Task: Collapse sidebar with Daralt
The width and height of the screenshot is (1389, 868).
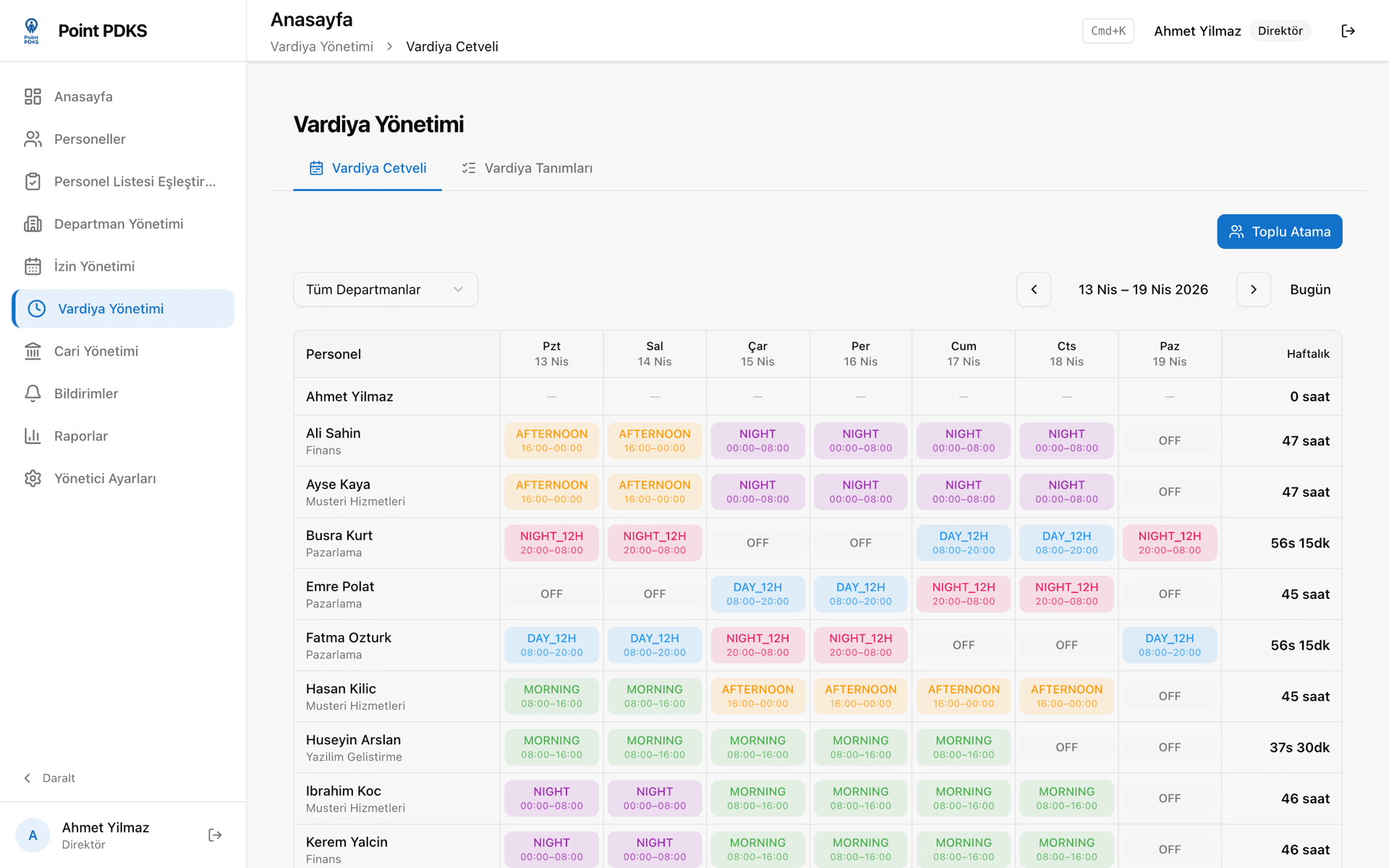Action: (49, 778)
